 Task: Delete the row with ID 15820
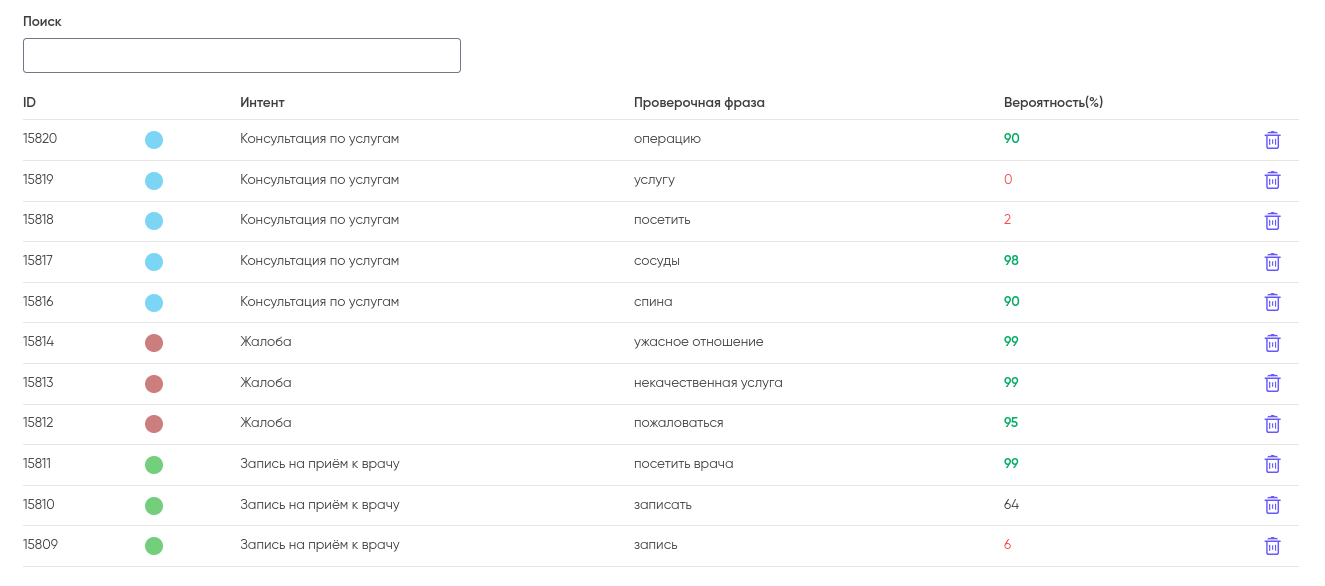coord(1272,140)
